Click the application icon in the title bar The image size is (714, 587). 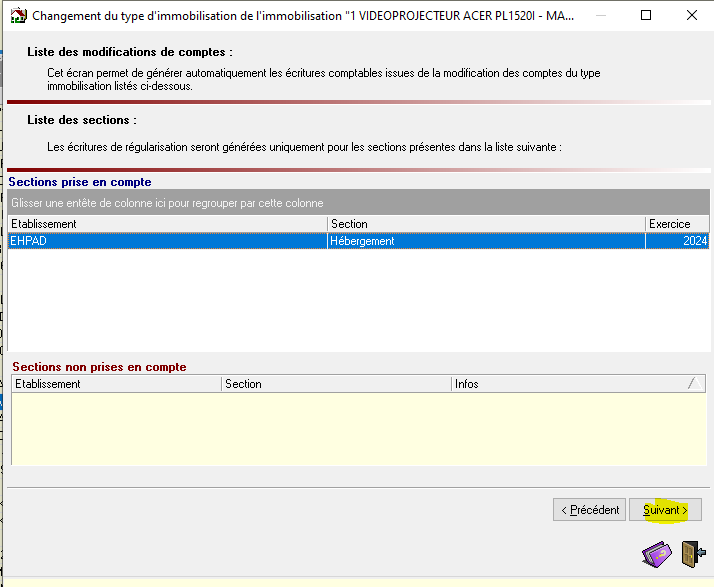coord(17,16)
